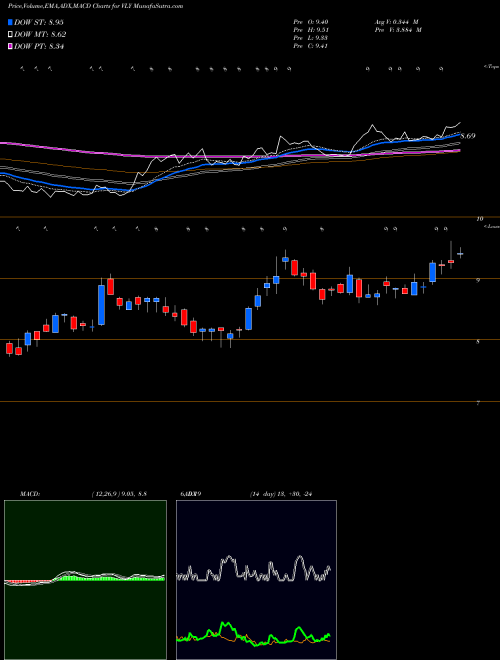Viewport: 500px width, 660px height.
Task: Click the price axis label 10
Action: pyautogui.click(x=480, y=219)
